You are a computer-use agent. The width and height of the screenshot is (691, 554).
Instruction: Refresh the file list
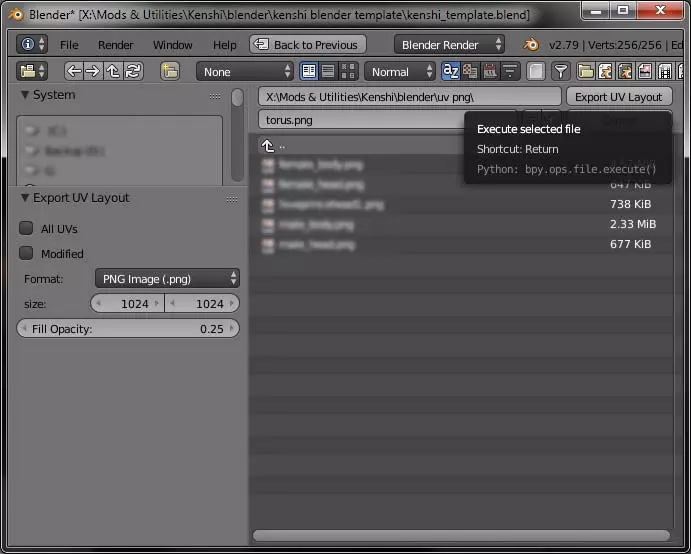[133, 71]
